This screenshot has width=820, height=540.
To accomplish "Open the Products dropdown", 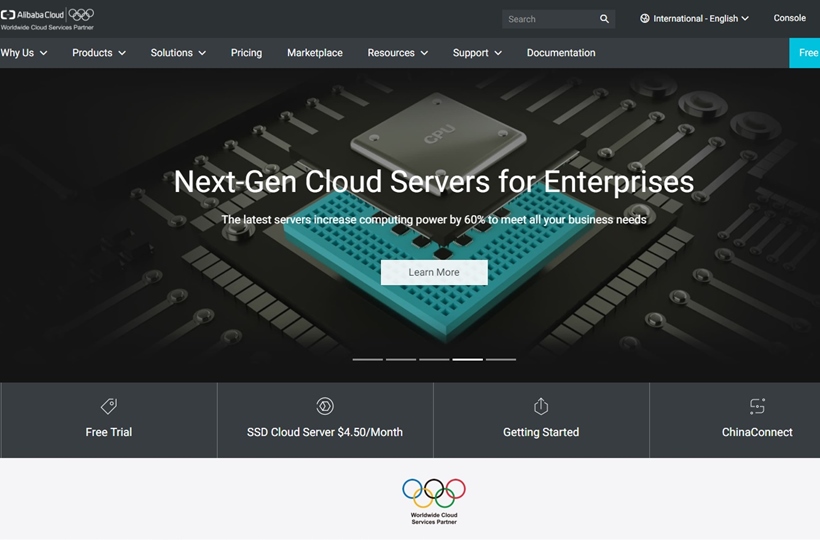I will click(x=99, y=53).
